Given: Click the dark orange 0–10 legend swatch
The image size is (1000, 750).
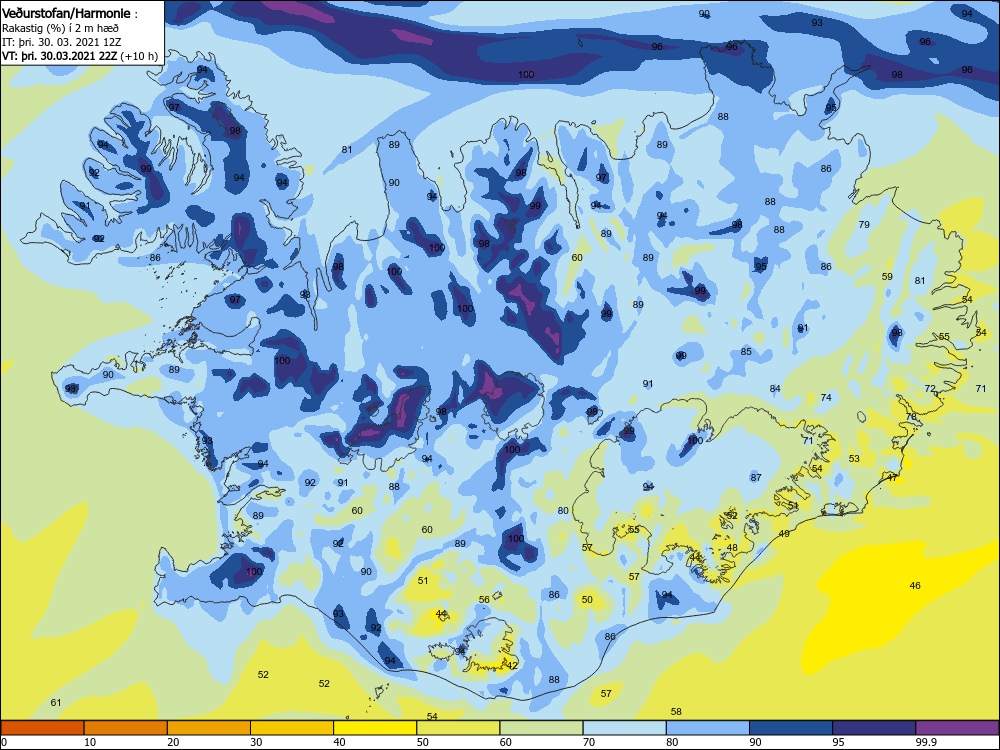Looking at the screenshot, I should click(x=42, y=728).
